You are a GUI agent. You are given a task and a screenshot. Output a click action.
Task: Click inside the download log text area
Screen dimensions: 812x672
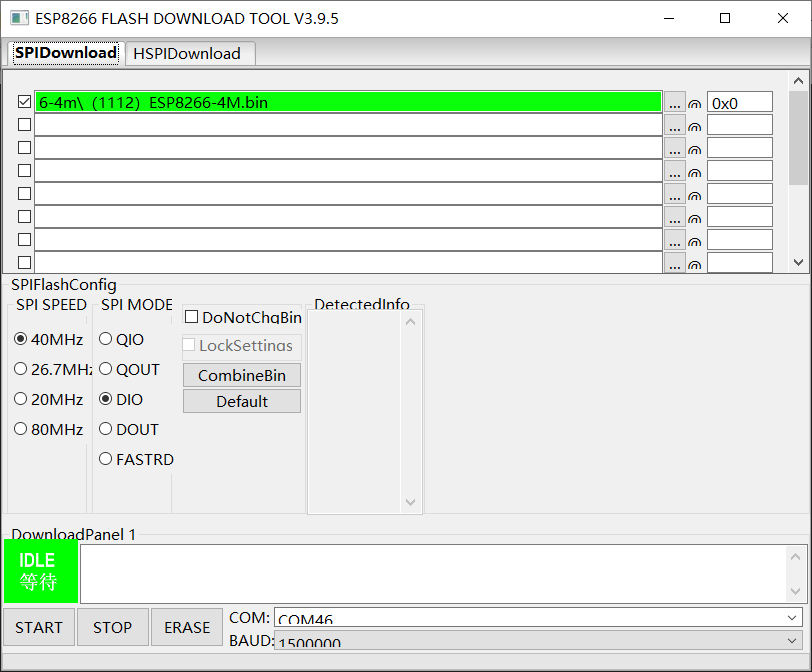click(433, 574)
